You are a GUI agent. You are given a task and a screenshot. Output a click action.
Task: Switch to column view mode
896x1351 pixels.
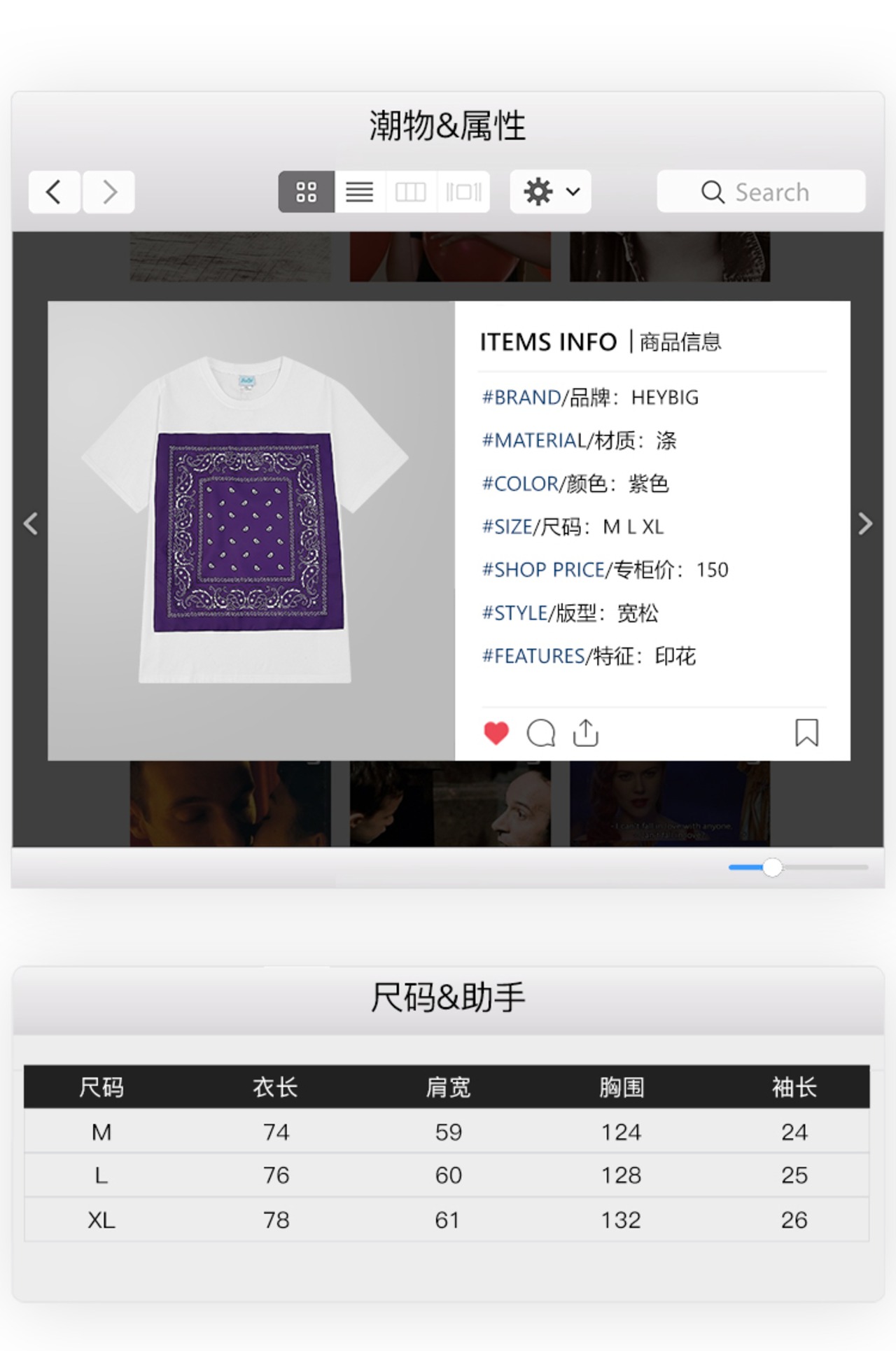pos(411,192)
